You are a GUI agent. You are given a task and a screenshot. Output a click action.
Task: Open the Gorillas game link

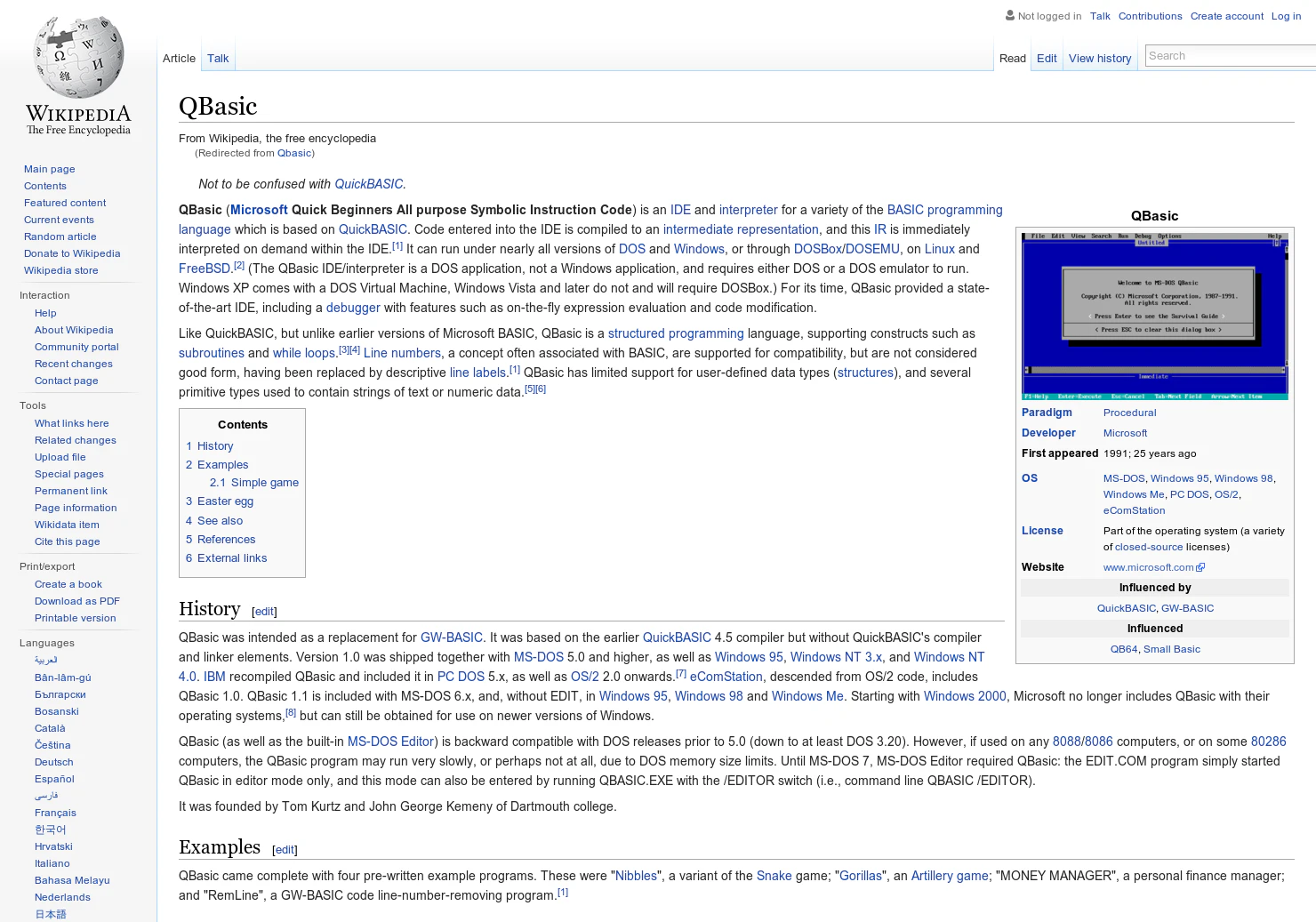(x=861, y=876)
